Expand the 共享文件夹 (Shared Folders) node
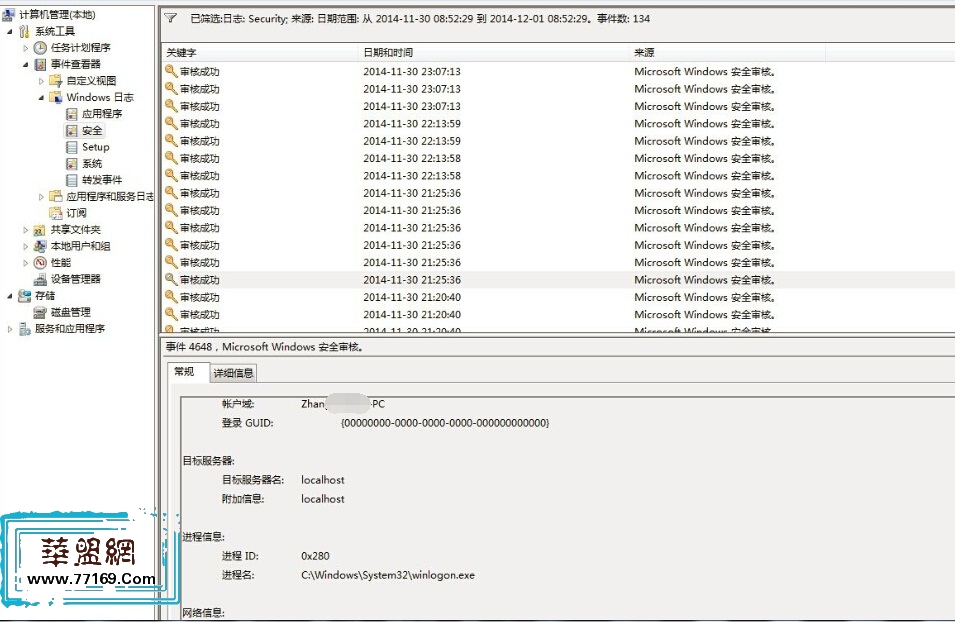This screenshot has height=622, width=955. (26, 230)
